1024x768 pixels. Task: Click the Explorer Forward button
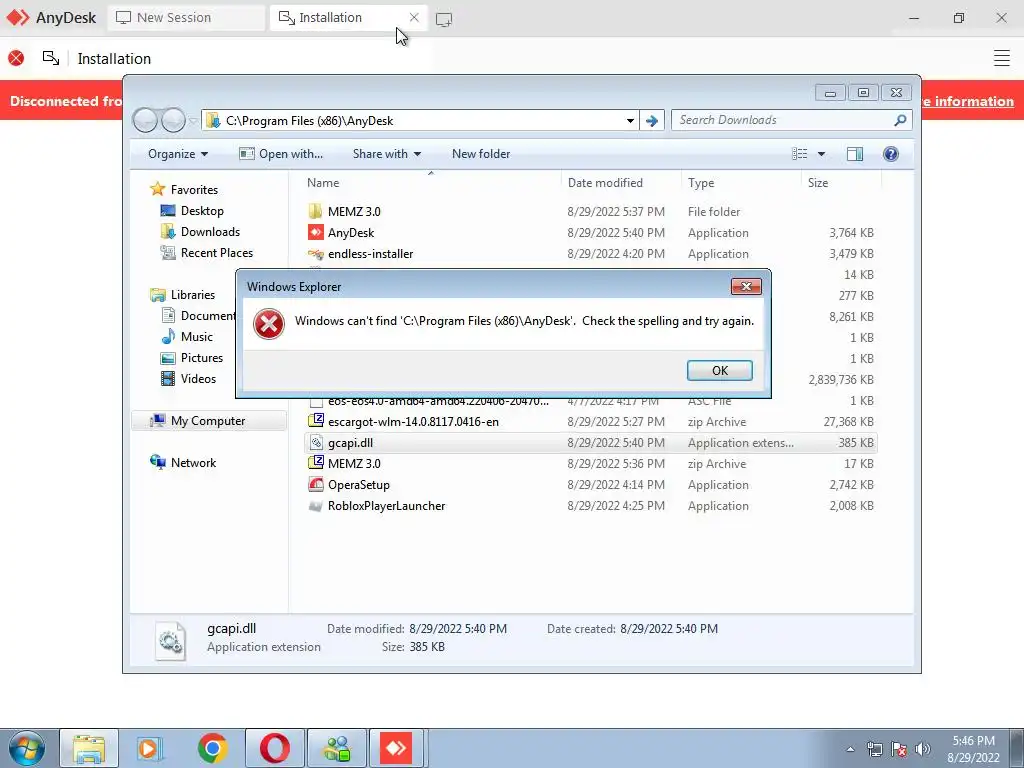173,120
